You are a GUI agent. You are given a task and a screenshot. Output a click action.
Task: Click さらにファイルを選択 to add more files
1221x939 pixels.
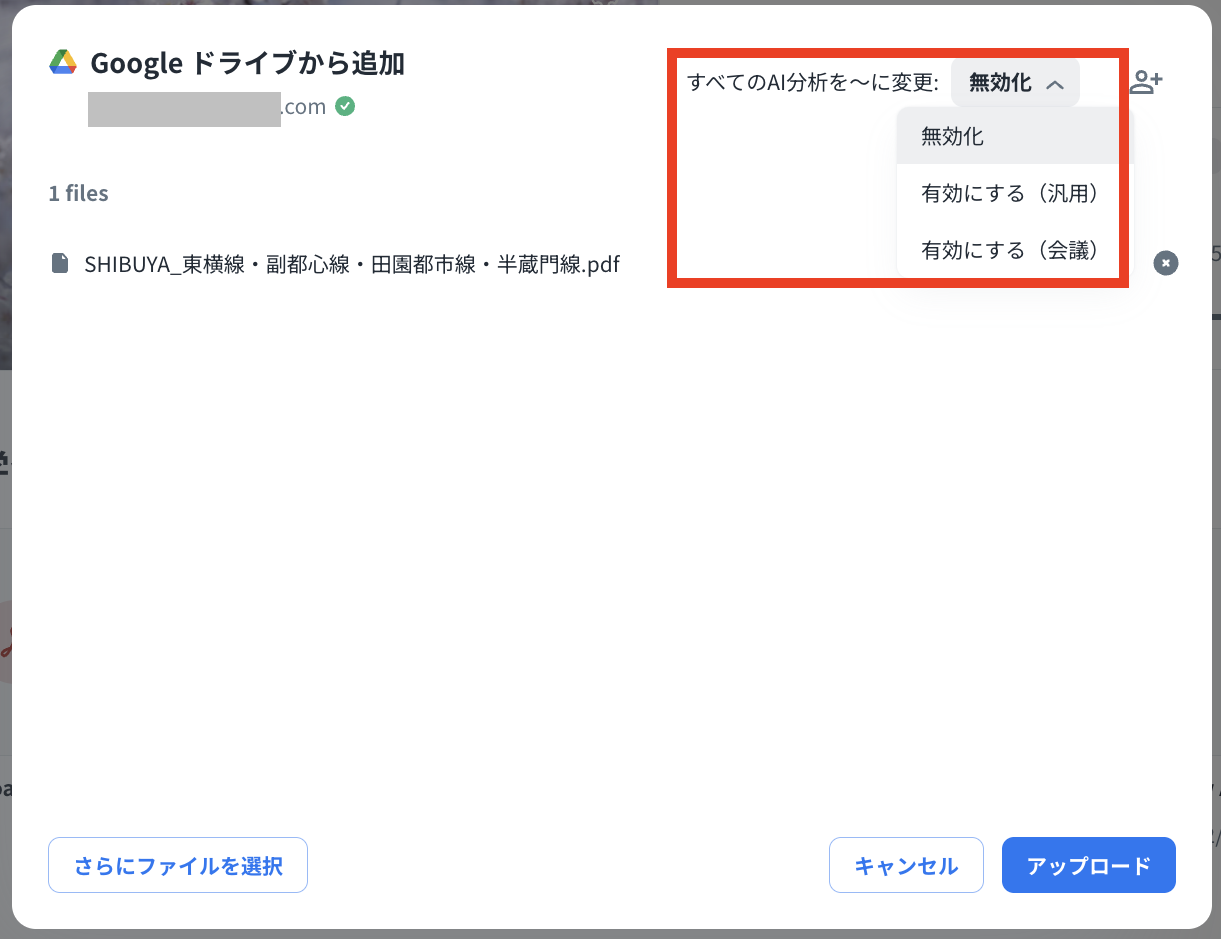click(178, 865)
